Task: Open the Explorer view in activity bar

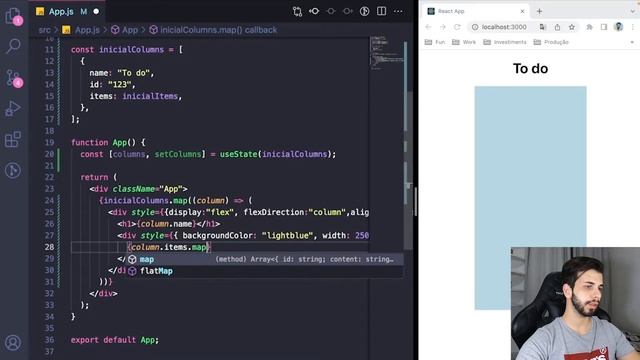Action: click(x=13, y=16)
